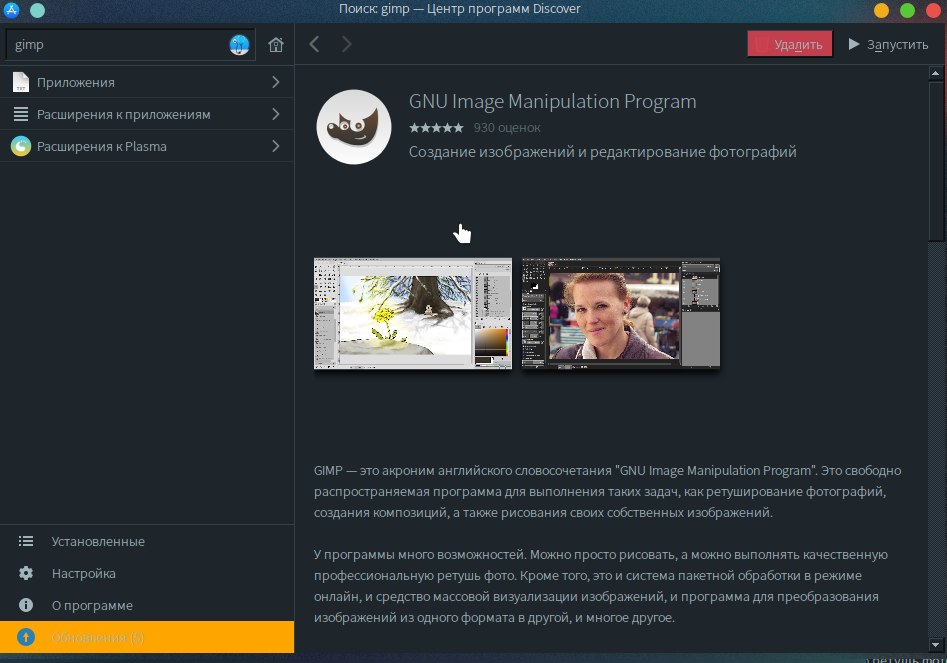Close window with the red button
This screenshot has width=947, height=663.
coord(933,10)
